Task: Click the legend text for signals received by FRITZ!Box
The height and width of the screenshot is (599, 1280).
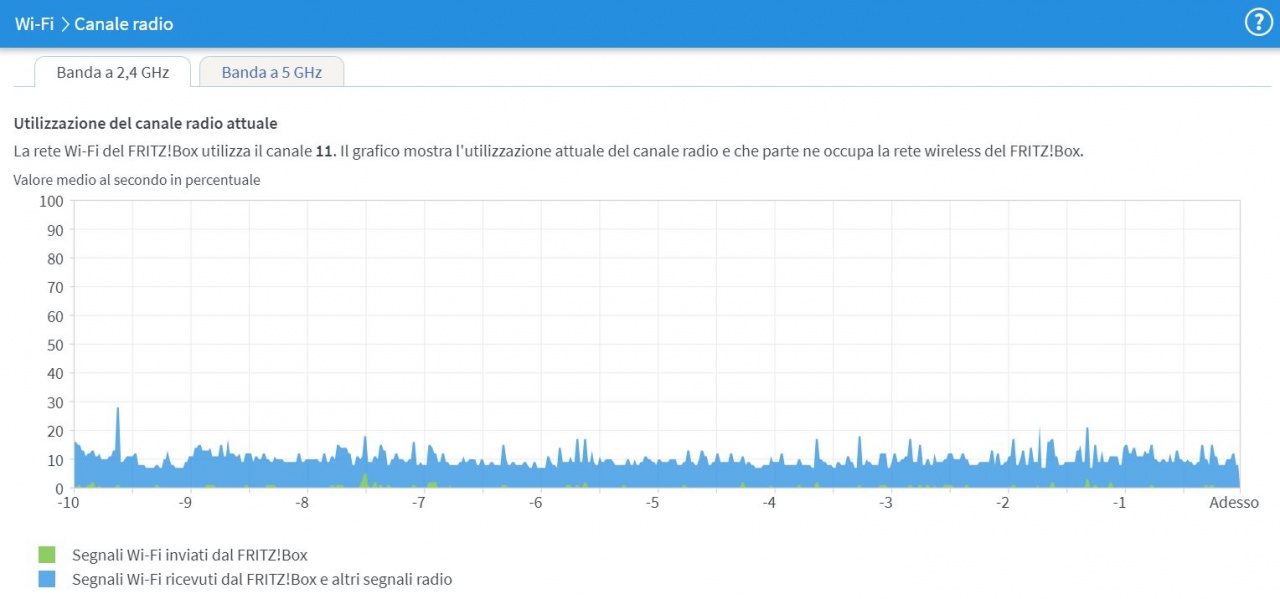Action: pyautogui.click(x=262, y=579)
